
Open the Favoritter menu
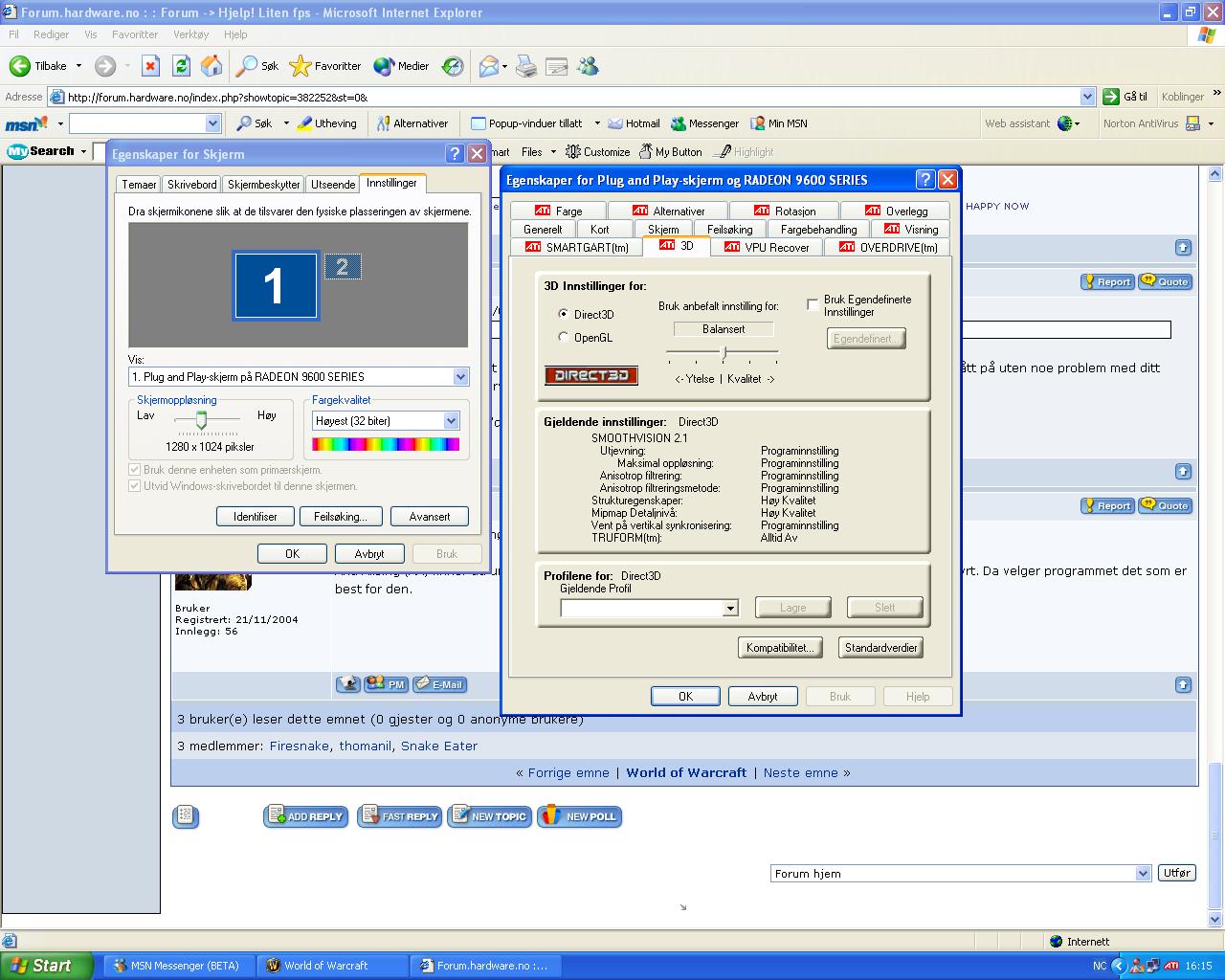point(135,34)
